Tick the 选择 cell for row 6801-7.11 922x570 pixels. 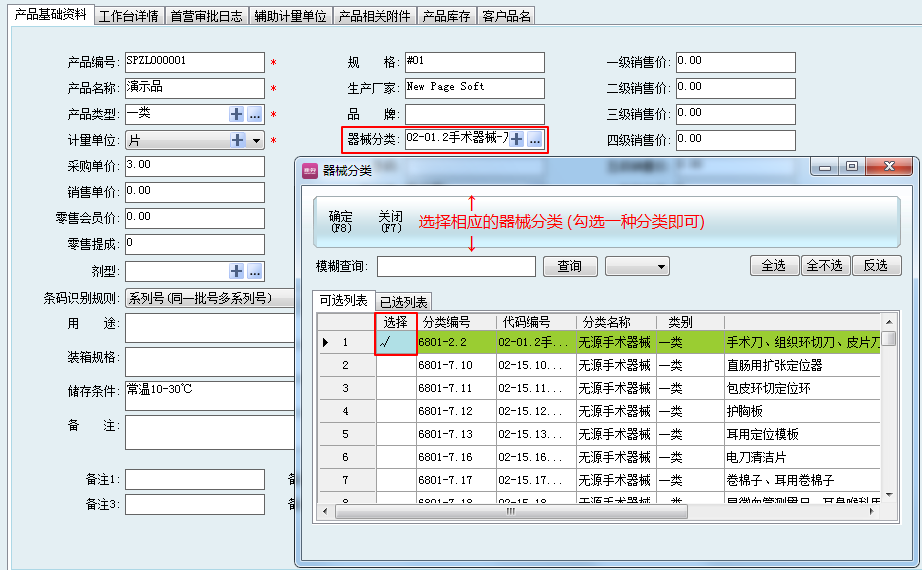(395, 388)
